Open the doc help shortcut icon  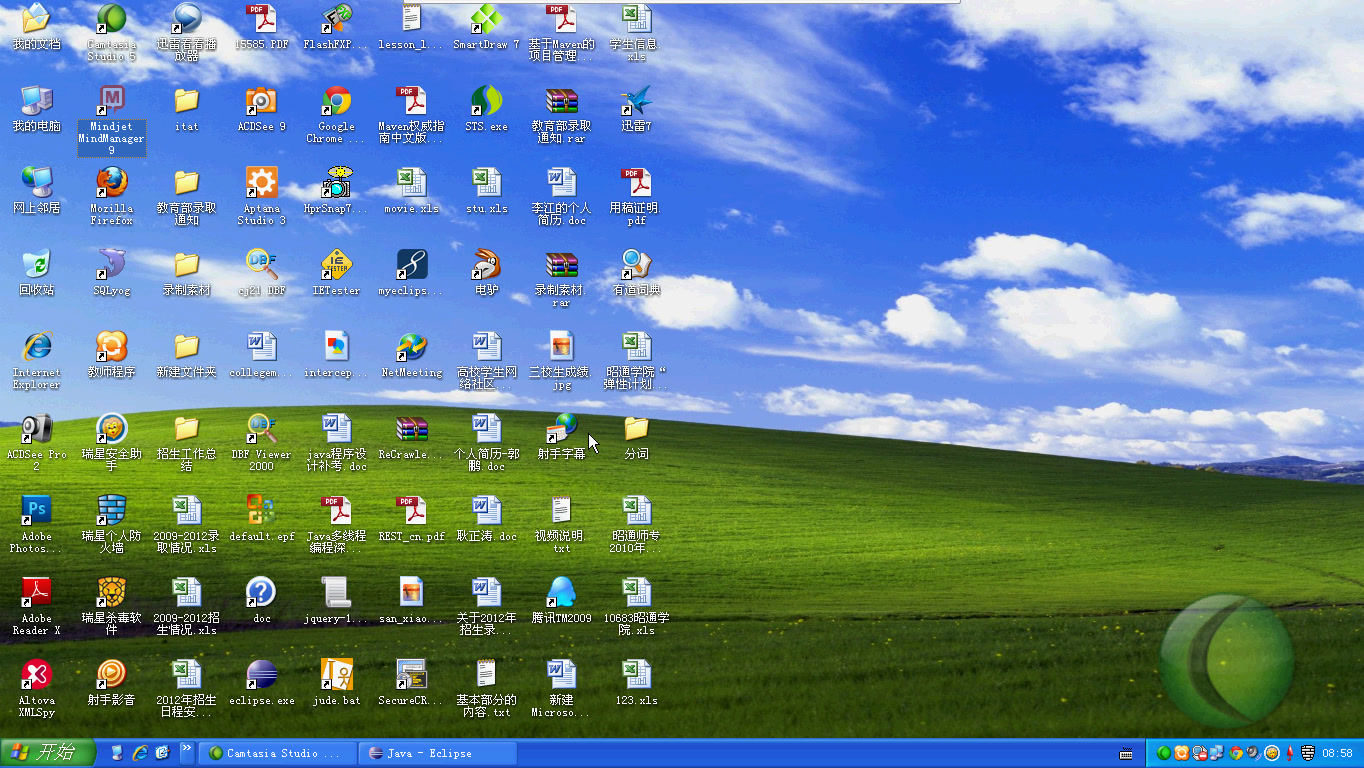[261, 592]
